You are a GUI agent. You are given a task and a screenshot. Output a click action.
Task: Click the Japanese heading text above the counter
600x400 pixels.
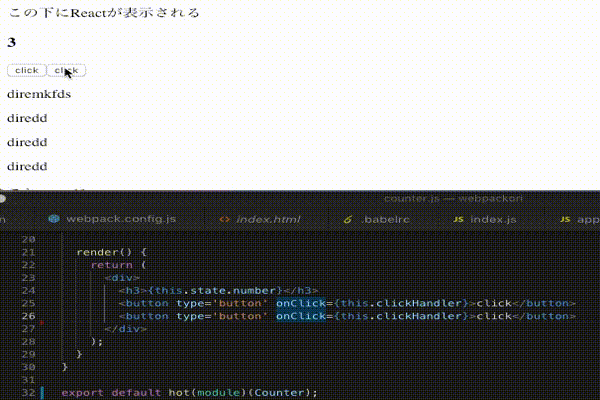(104, 13)
